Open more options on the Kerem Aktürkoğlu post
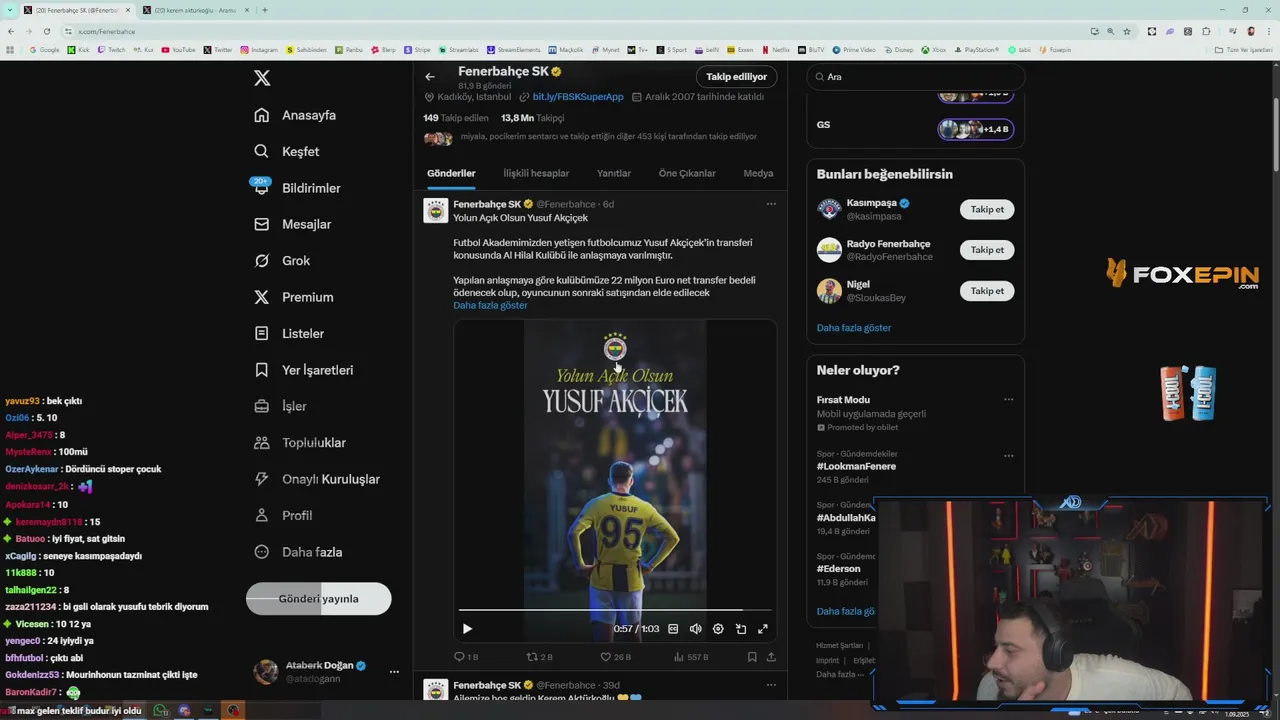 771,685
